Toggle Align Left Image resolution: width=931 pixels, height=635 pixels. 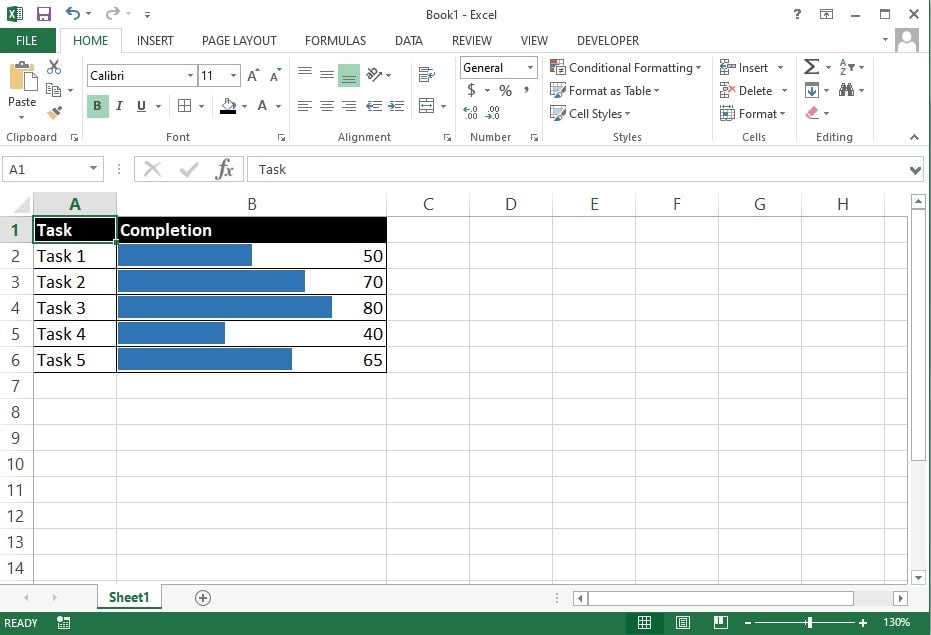tap(305, 106)
